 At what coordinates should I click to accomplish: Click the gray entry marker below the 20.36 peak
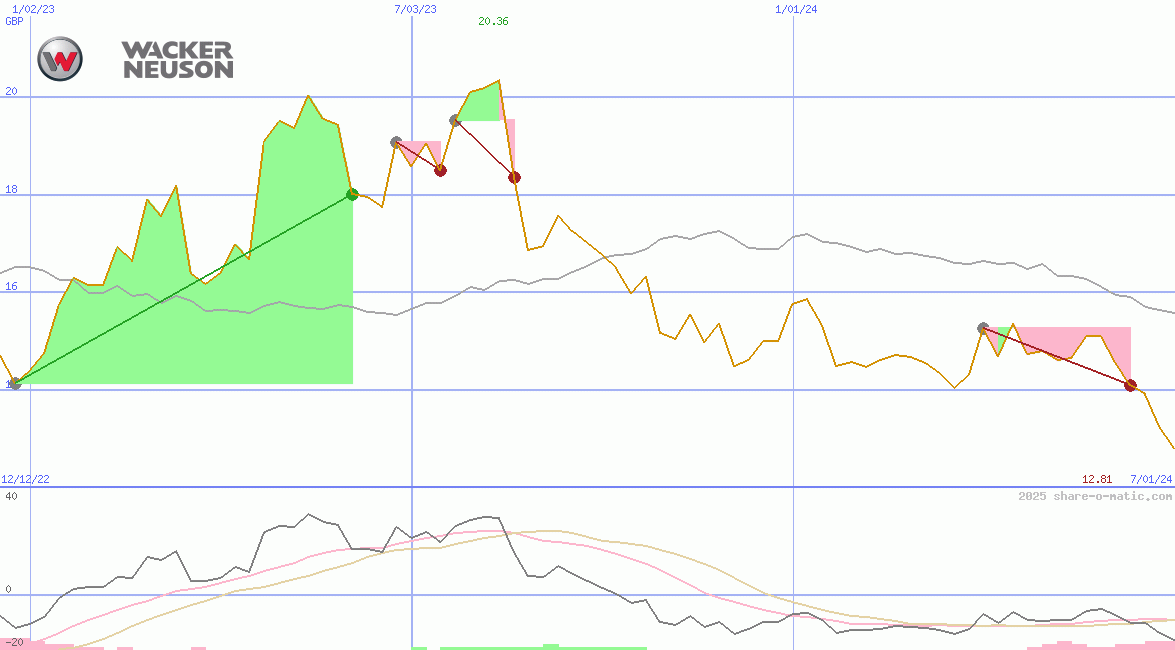click(455, 120)
